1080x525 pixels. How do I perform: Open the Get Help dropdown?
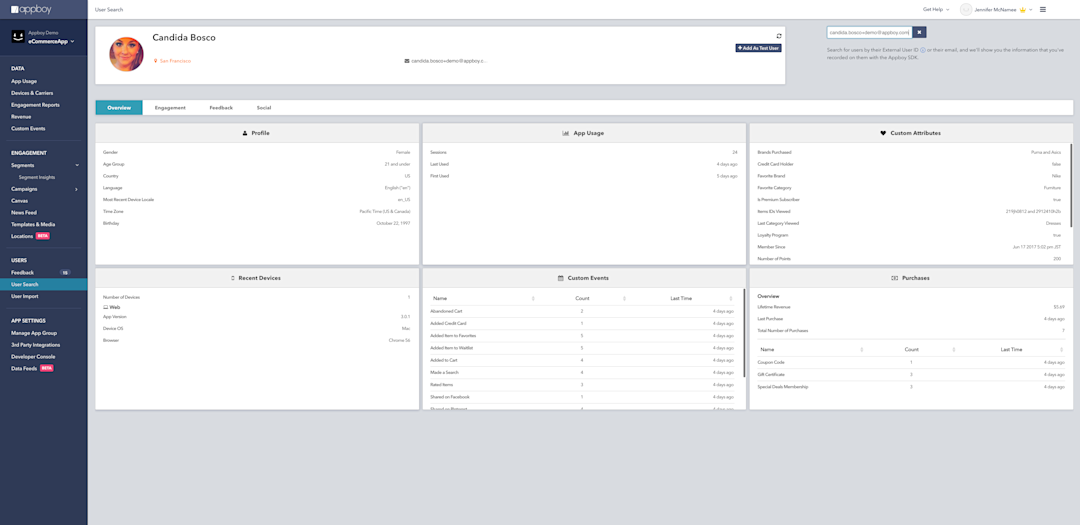point(936,10)
